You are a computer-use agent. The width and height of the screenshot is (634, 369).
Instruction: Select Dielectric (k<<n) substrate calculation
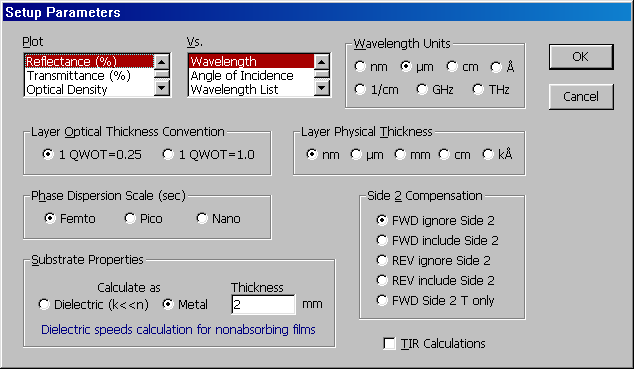(x=93, y=304)
